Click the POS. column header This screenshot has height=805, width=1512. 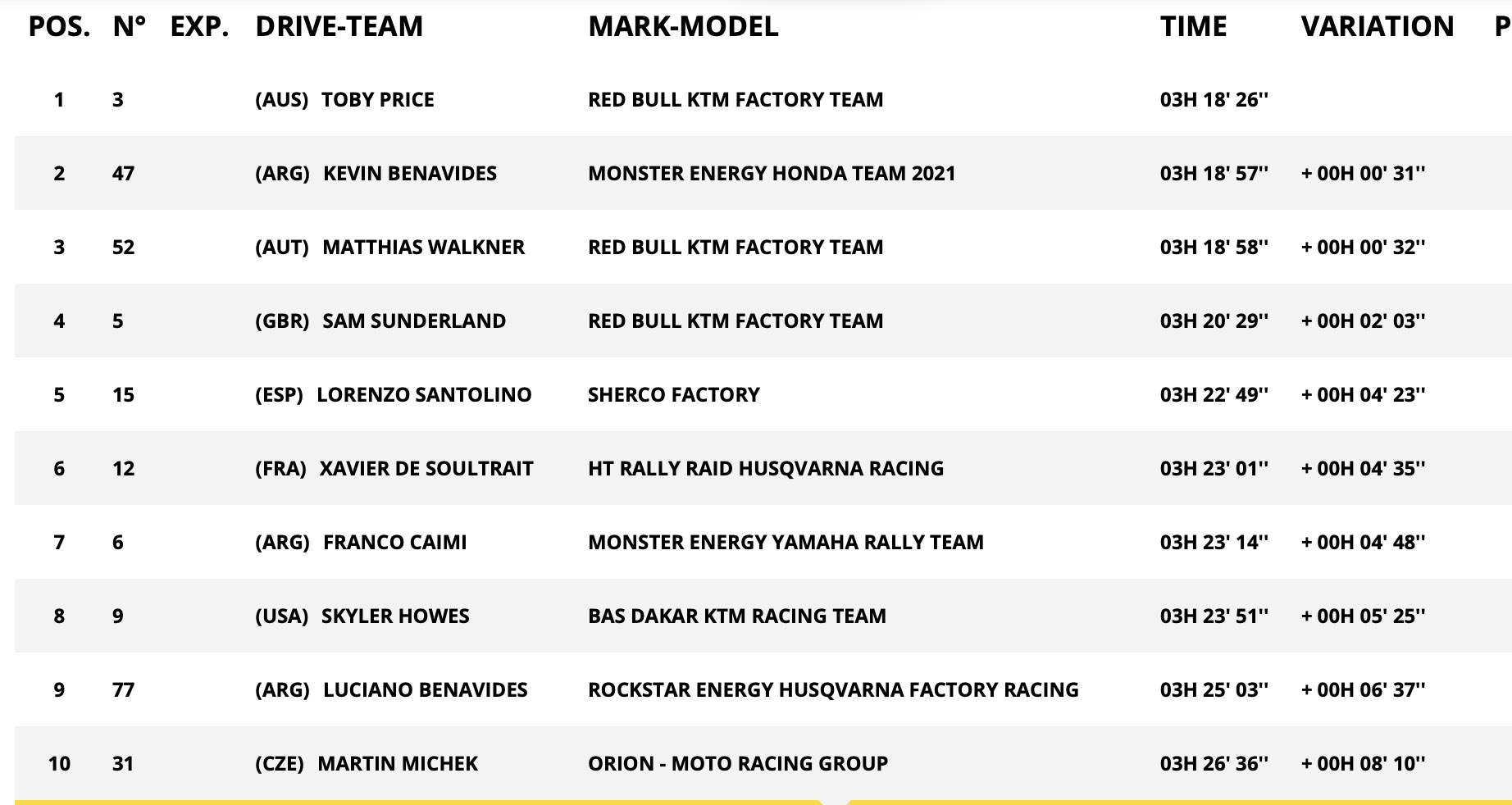pos(59,26)
